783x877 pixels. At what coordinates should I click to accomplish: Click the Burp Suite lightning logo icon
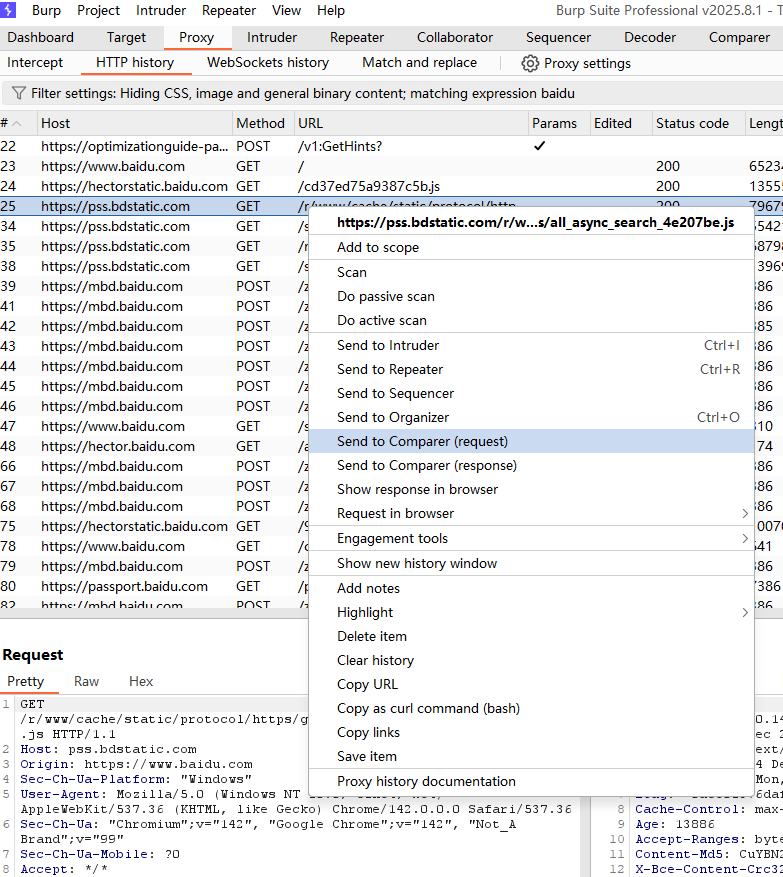pos(7,10)
